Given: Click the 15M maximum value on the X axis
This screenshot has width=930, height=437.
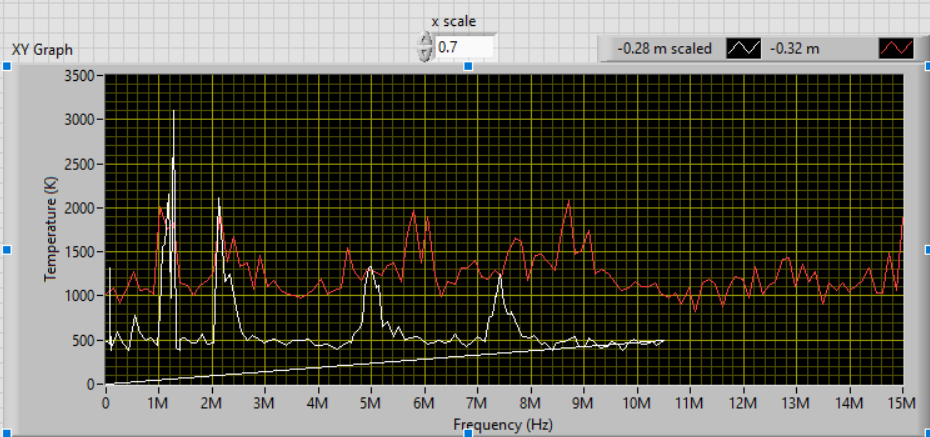Looking at the screenshot, I should tap(901, 403).
